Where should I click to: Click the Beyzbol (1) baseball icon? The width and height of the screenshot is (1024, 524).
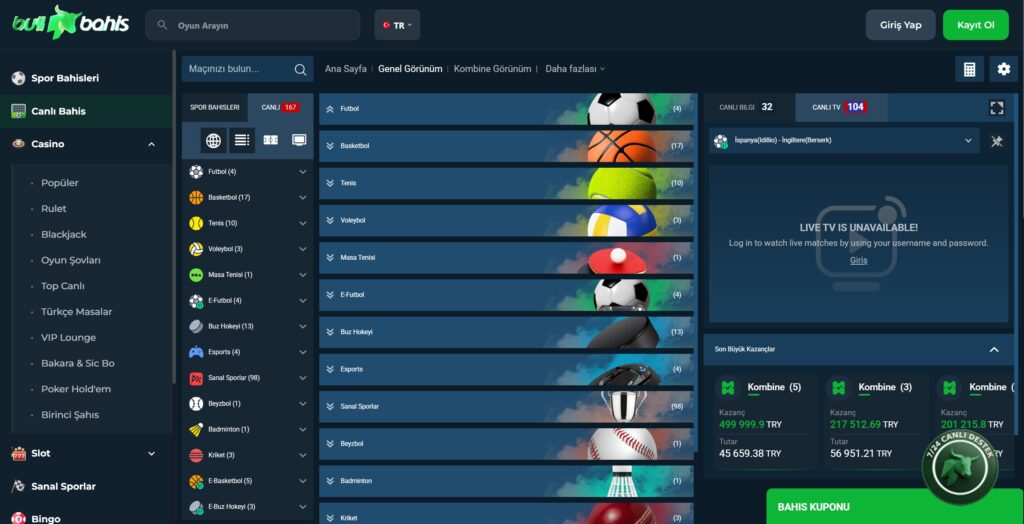(x=196, y=404)
